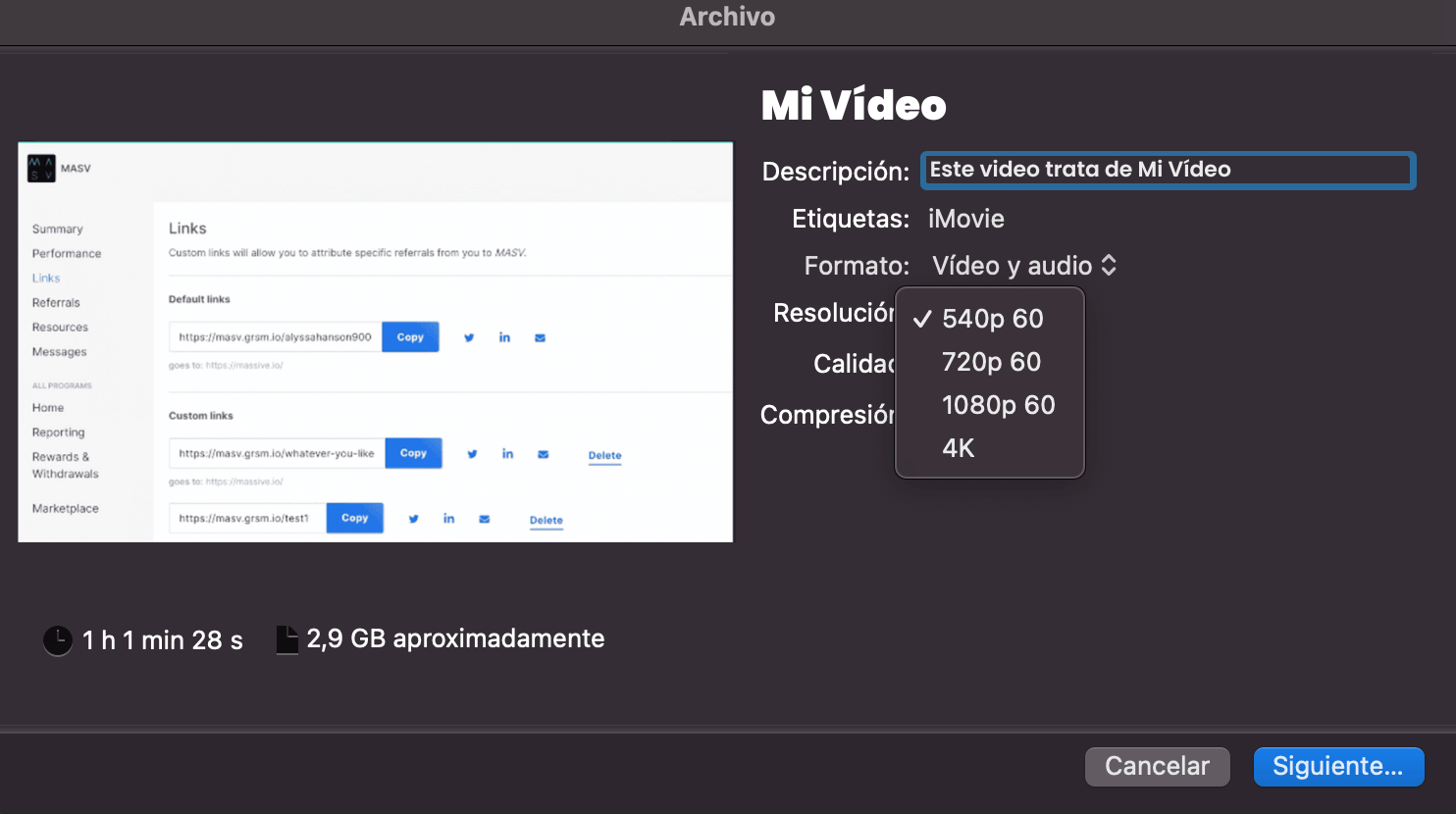Select the Twitter share icon beside the default link
Screen dimensions: 1456x814
click(469, 336)
